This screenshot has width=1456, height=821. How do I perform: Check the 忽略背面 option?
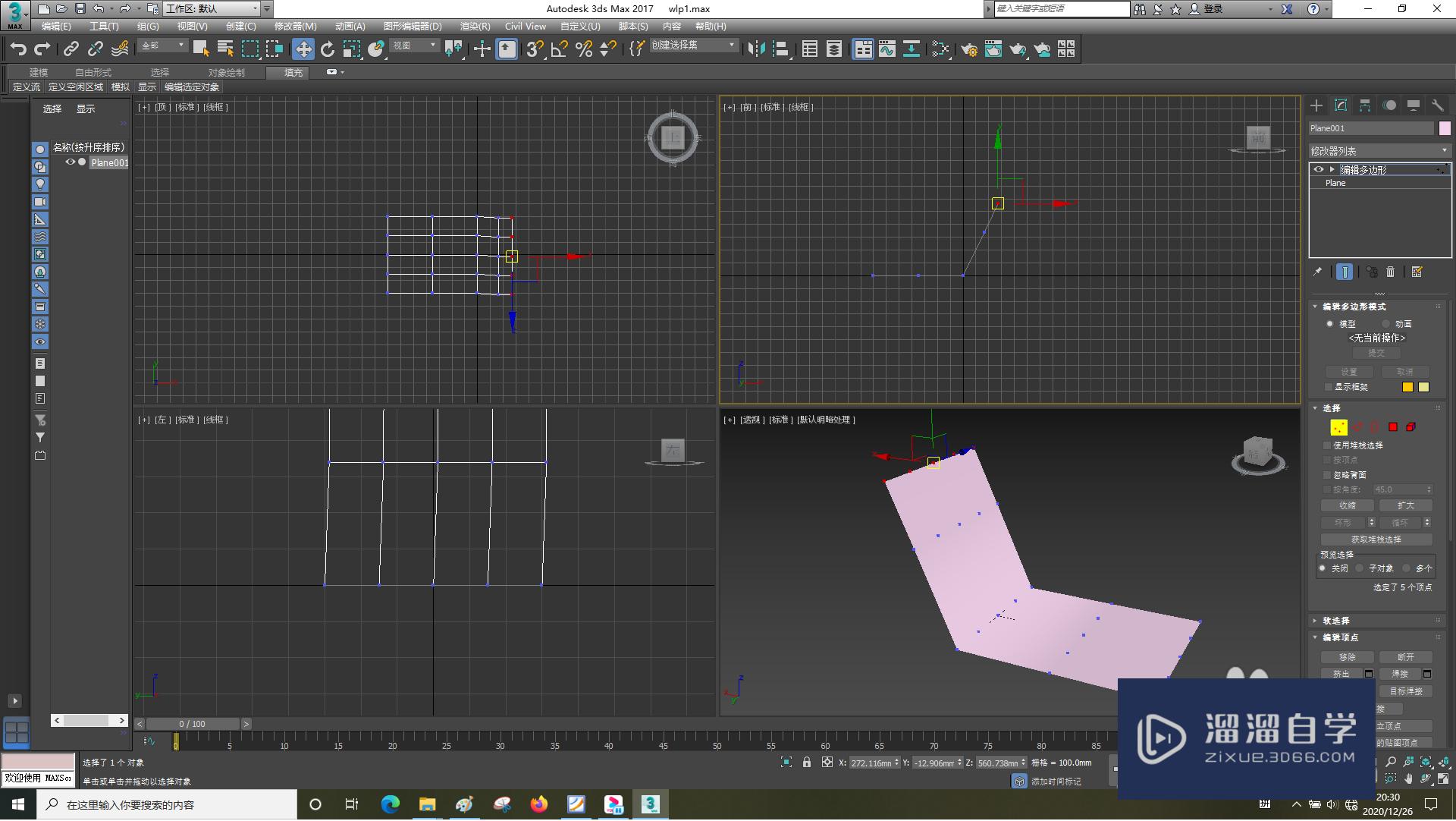coord(1328,475)
